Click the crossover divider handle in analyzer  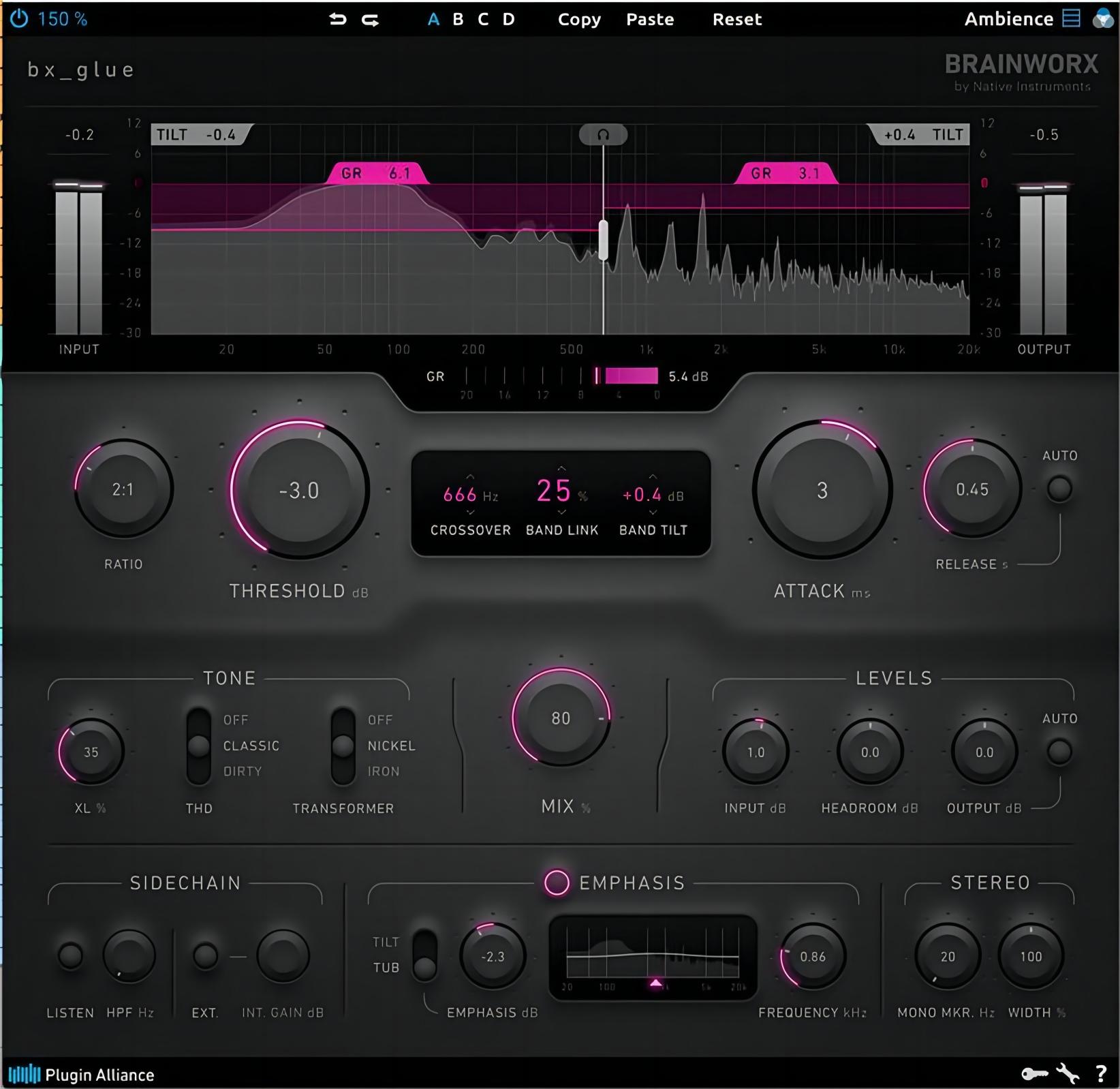[603, 239]
